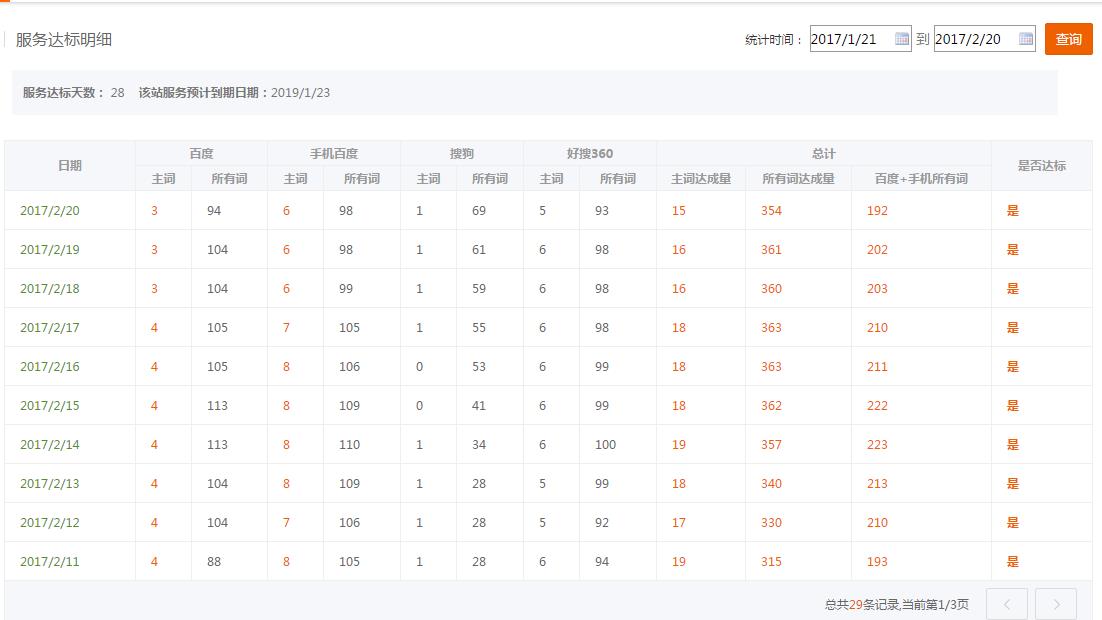Screen dimensions: 1102x620
Task: Click the 主词达成量 sub-header
Action: click(701, 179)
